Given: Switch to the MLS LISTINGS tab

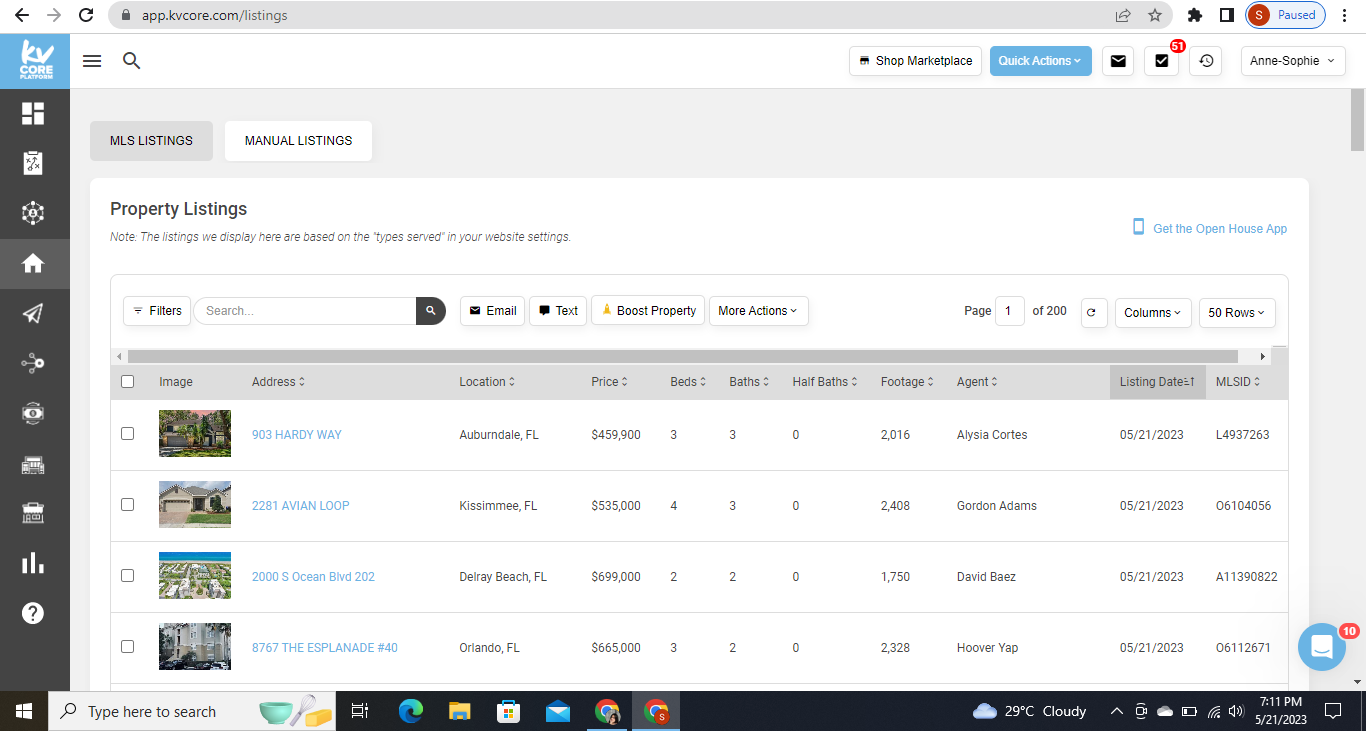Looking at the screenshot, I should point(151,141).
